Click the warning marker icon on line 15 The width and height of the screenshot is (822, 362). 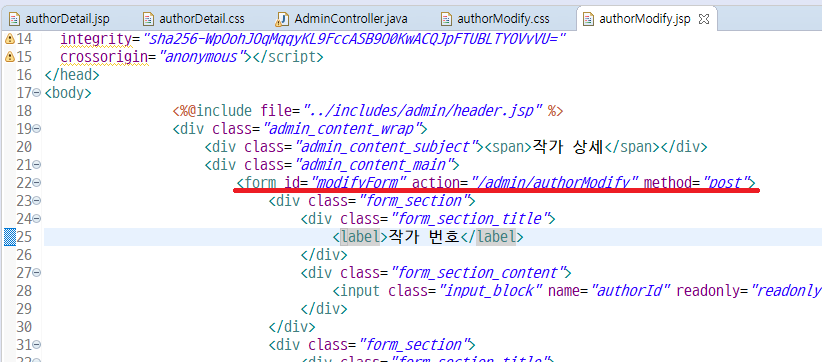[x=9, y=57]
